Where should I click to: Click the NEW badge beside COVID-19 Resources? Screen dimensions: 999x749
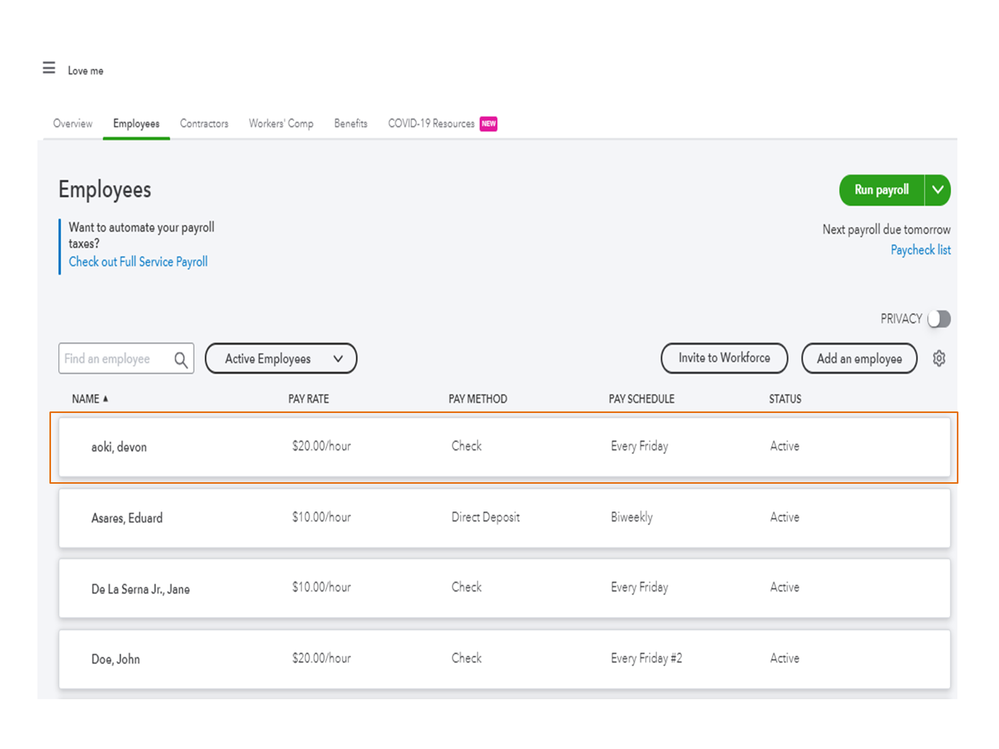tap(488, 124)
